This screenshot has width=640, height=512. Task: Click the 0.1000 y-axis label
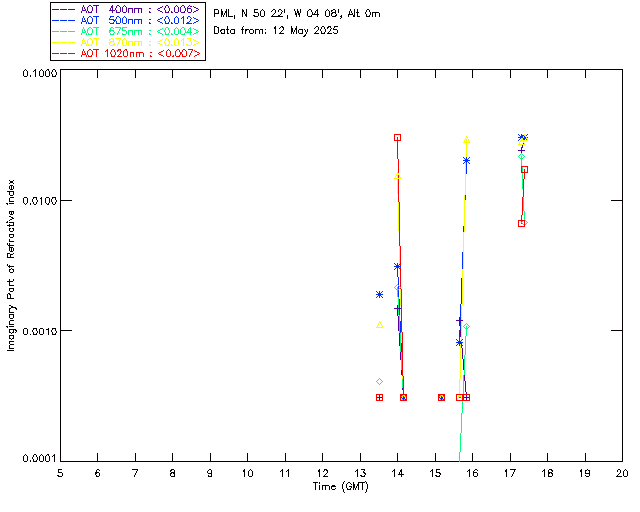(39, 73)
